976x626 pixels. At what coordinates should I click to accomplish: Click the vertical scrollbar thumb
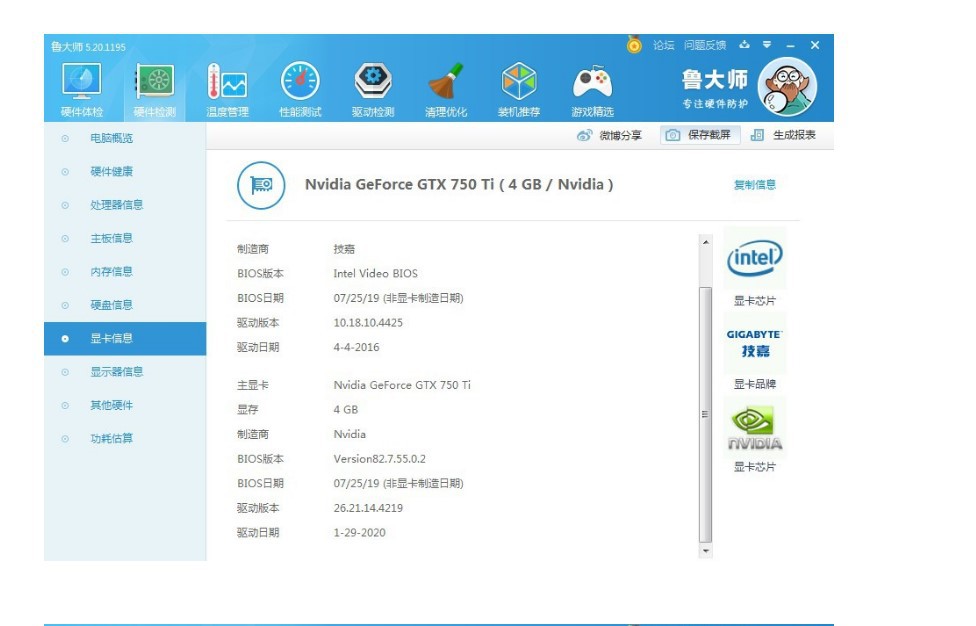[x=705, y=414]
